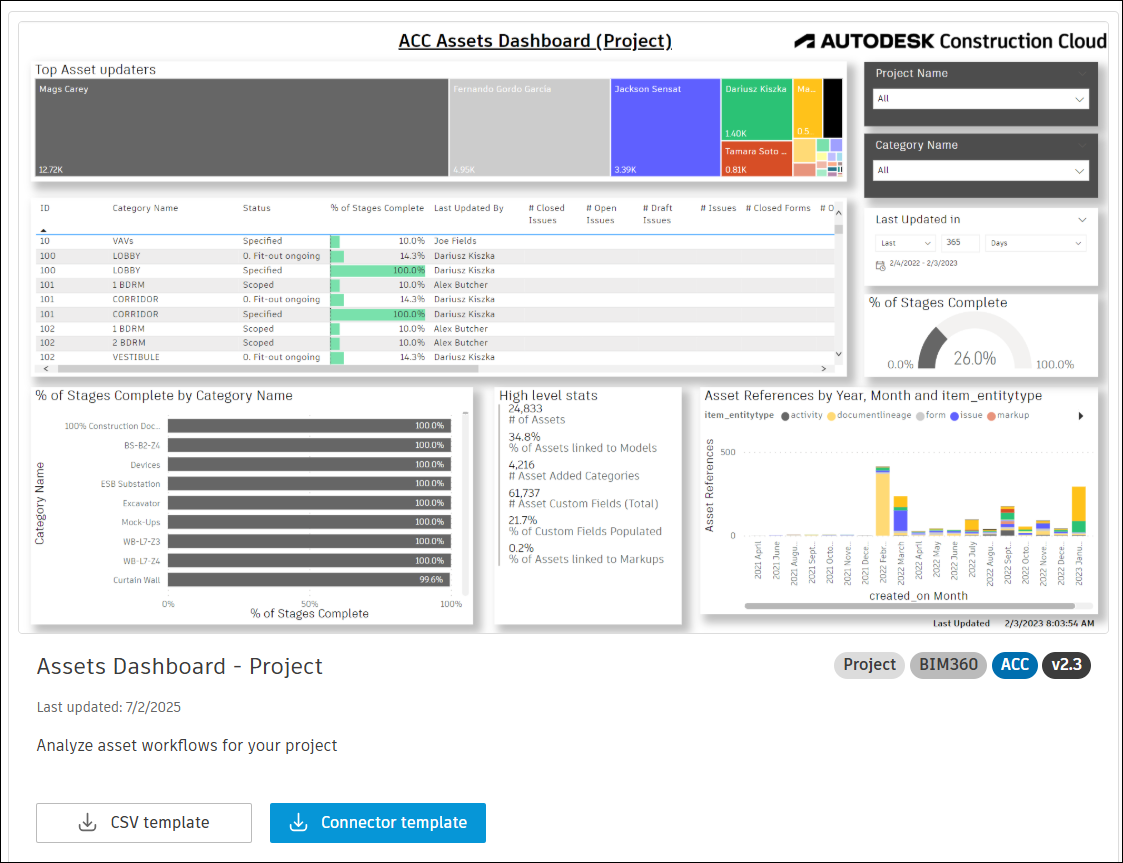Click VESTIBULE category cell
The width and height of the screenshot is (1123, 863).
136,357
